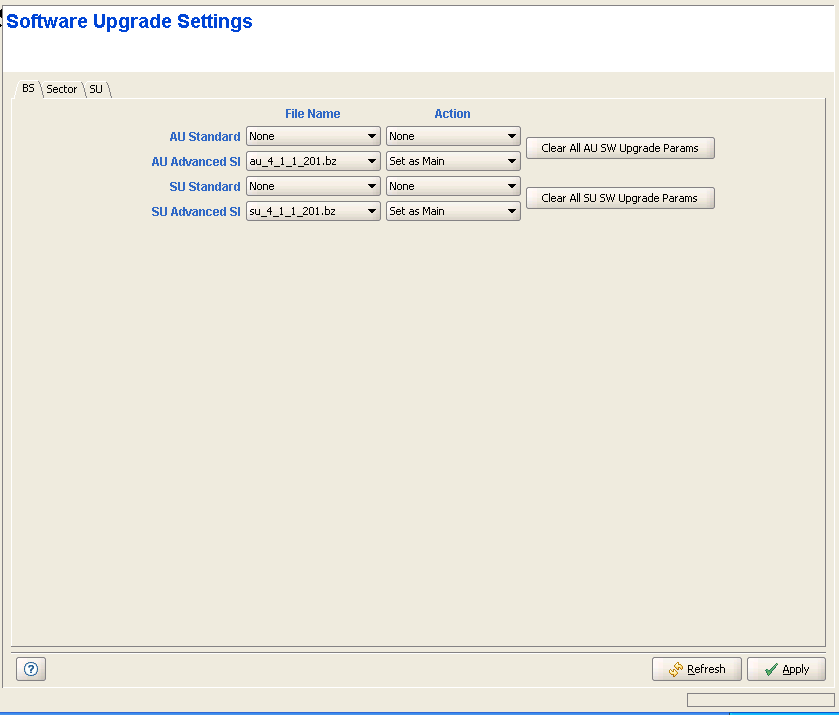Switch to the SU tab
Image resolution: width=839 pixels, height=715 pixels.
point(96,89)
